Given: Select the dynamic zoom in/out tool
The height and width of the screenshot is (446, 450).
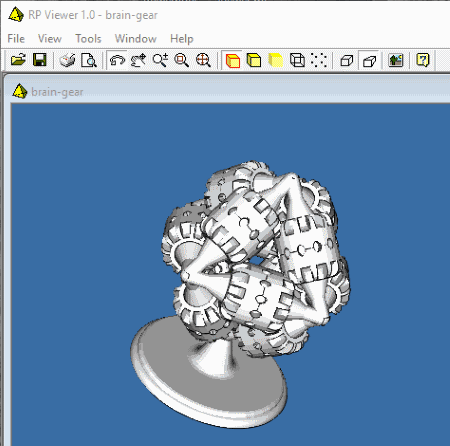Looking at the screenshot, I should pos(160,60).
